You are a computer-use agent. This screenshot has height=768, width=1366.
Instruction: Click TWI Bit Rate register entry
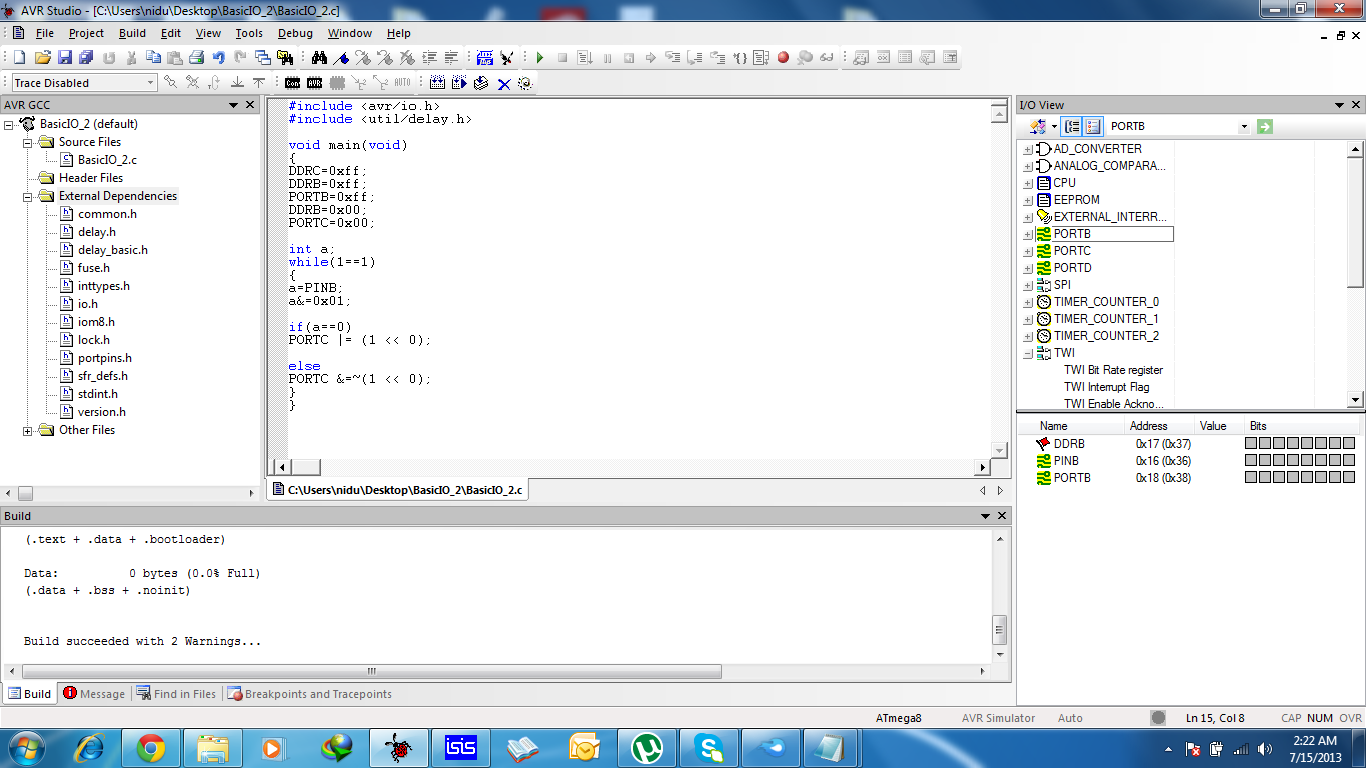coord(1113,370)
